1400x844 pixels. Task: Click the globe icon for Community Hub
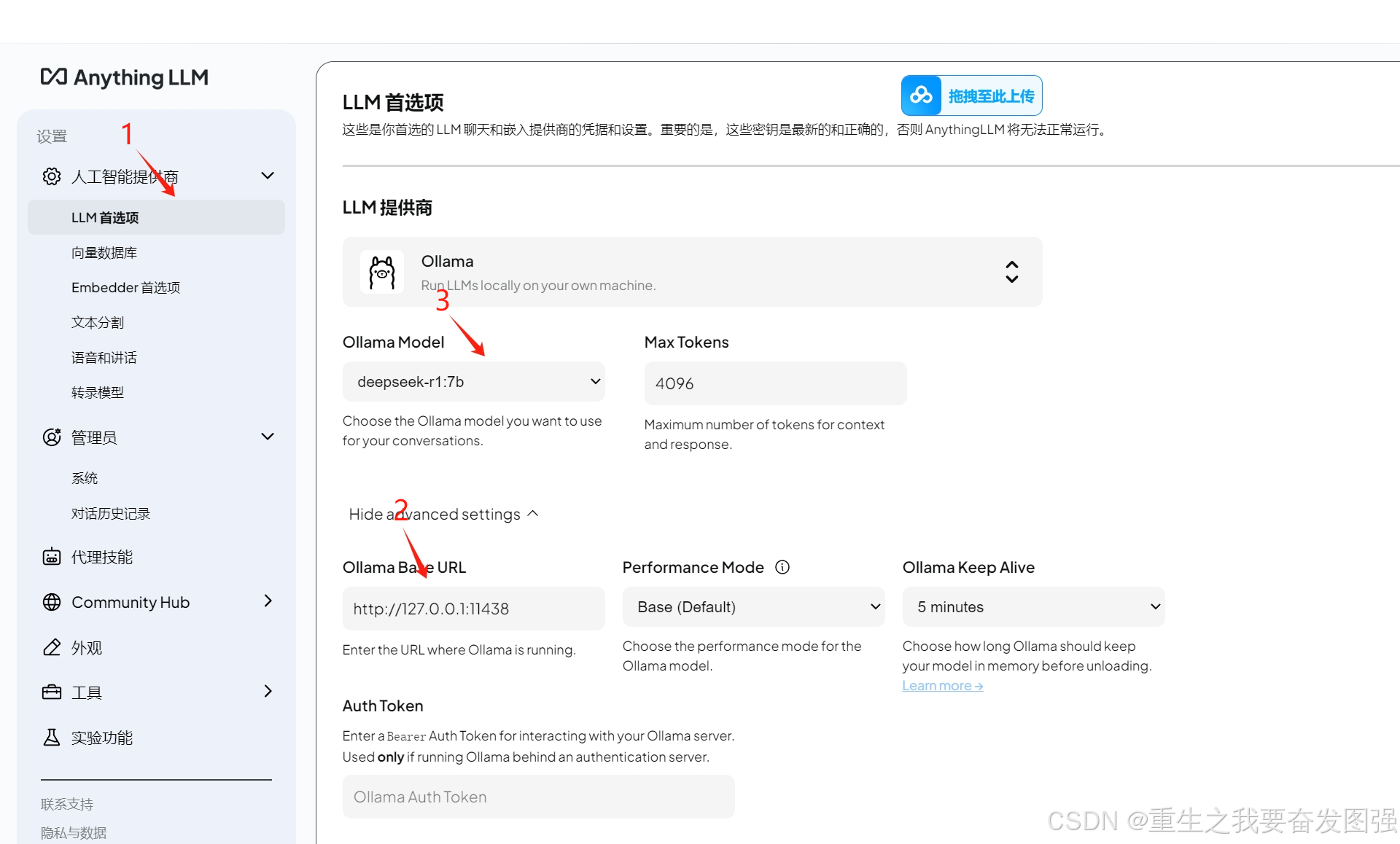pyautogui.click(x=52, y=602)
